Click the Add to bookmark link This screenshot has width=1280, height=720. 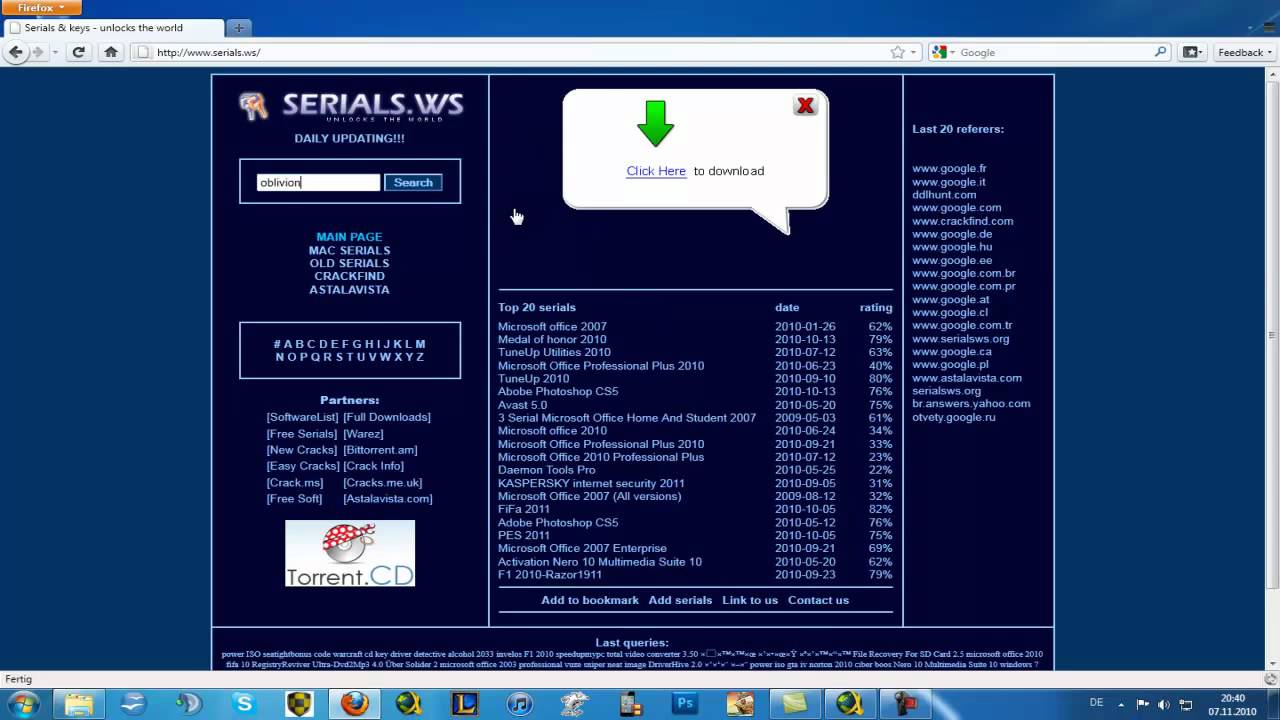[590, 600]
